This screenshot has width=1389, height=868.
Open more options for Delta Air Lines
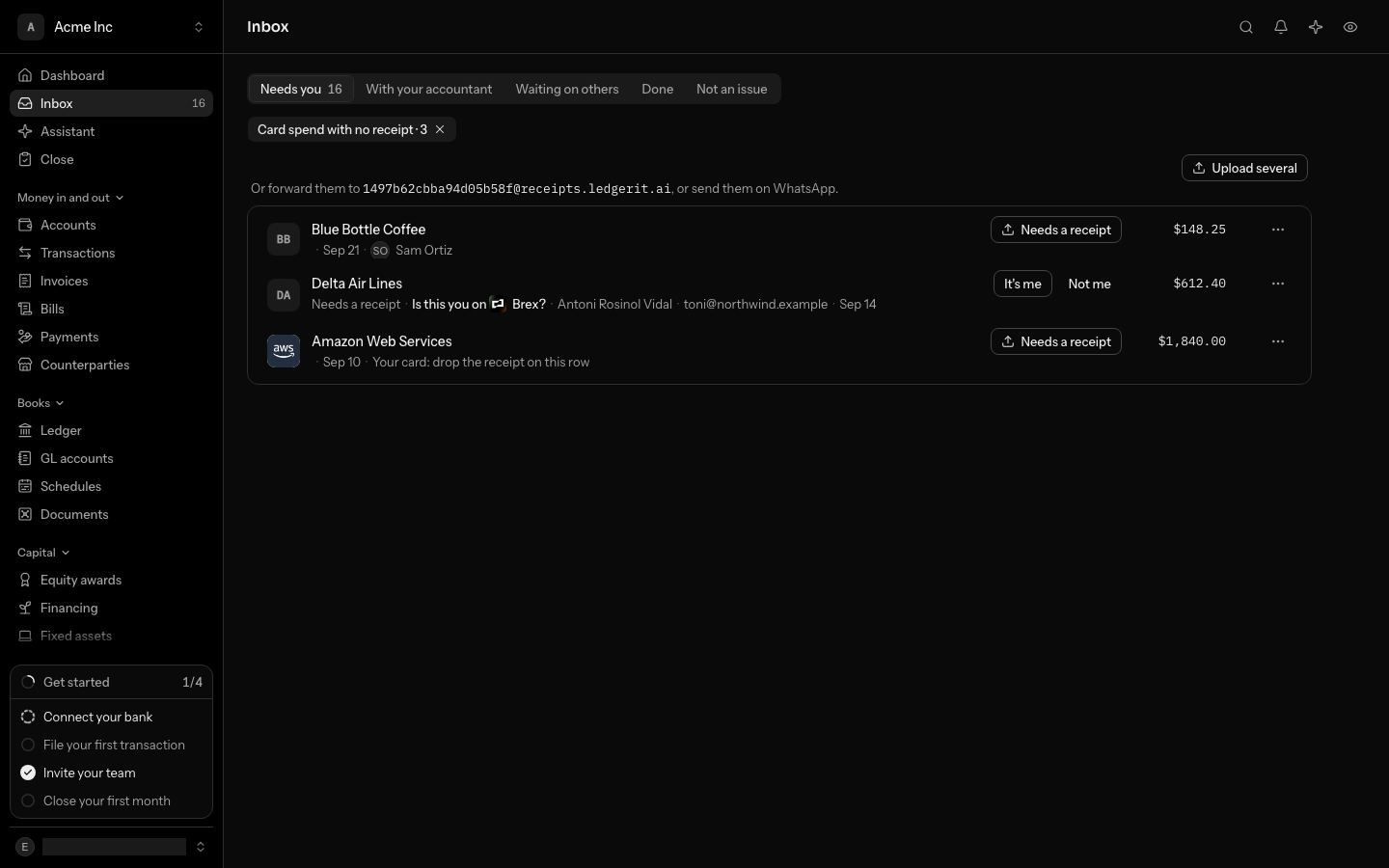1278,284
